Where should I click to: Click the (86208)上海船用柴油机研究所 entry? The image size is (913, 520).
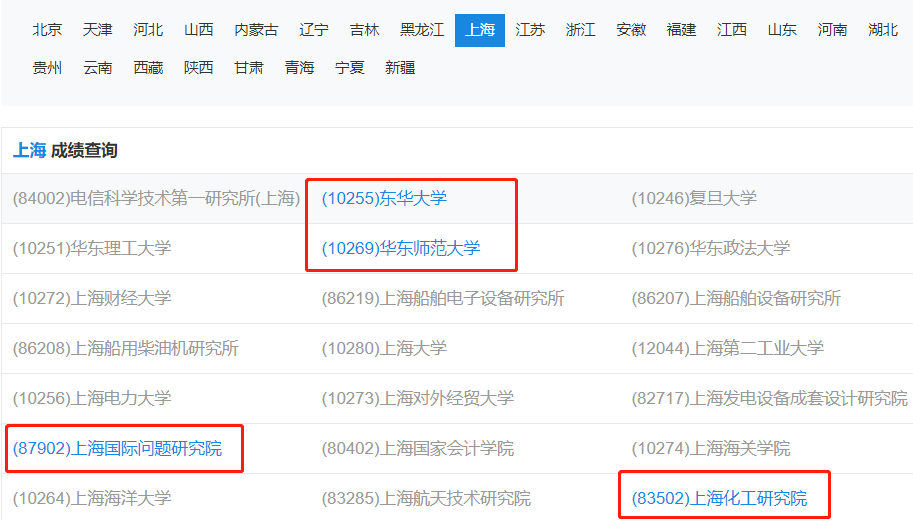[126, 349]
